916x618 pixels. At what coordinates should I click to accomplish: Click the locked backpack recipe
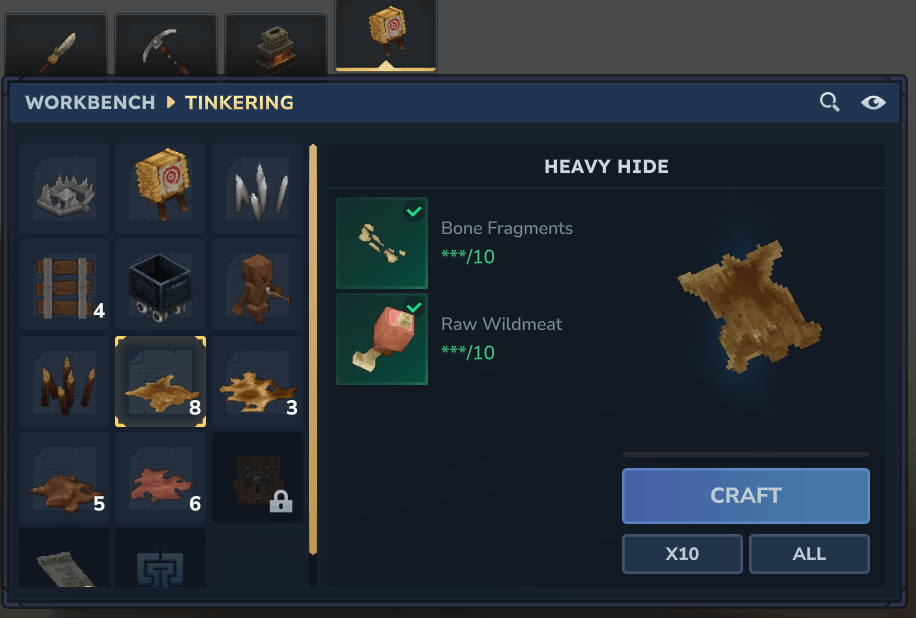pyautogui.click(x=258, y=478)
